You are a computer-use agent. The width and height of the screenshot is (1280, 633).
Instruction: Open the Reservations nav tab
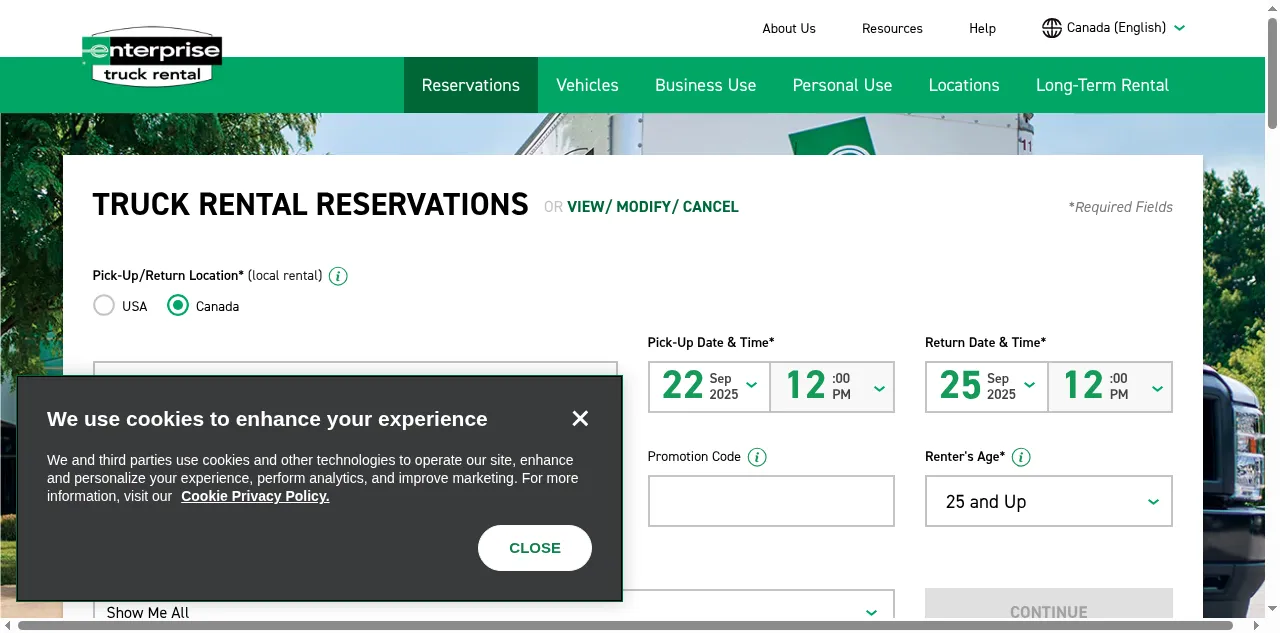point(471,85)
